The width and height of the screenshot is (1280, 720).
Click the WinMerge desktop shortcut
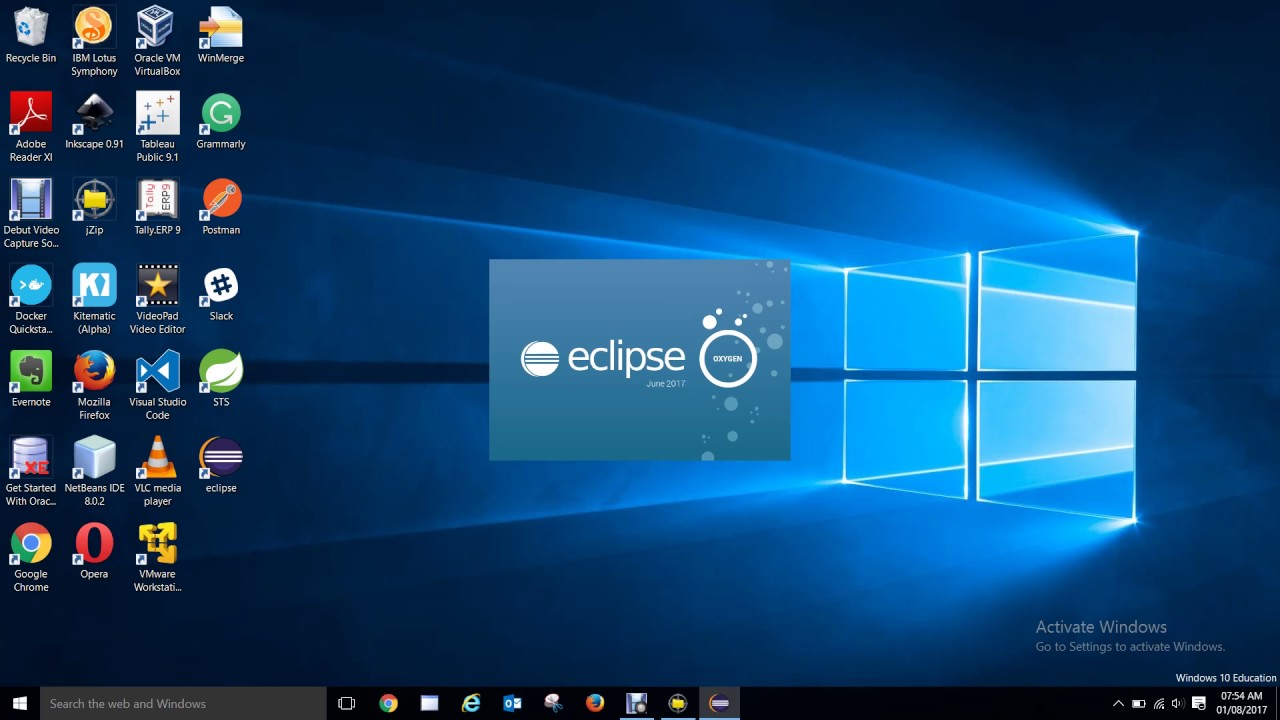[221, 36]
